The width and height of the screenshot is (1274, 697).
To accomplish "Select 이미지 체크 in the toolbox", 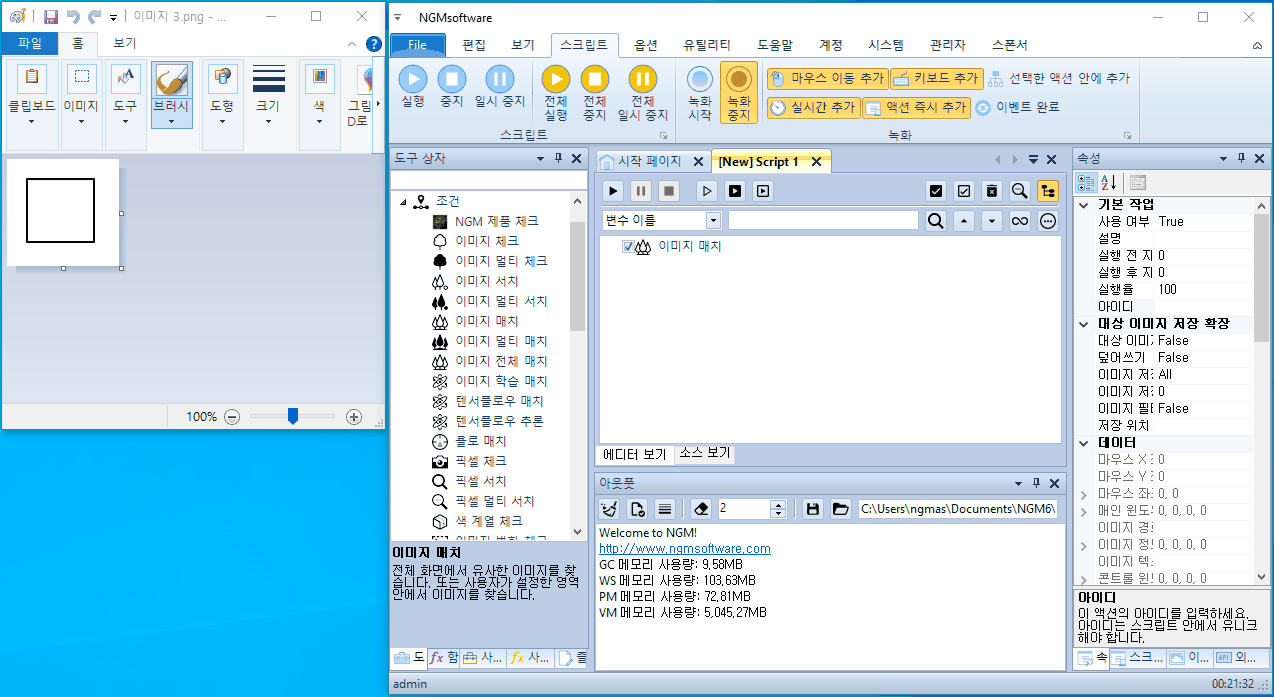I will (x=487, y=241).
